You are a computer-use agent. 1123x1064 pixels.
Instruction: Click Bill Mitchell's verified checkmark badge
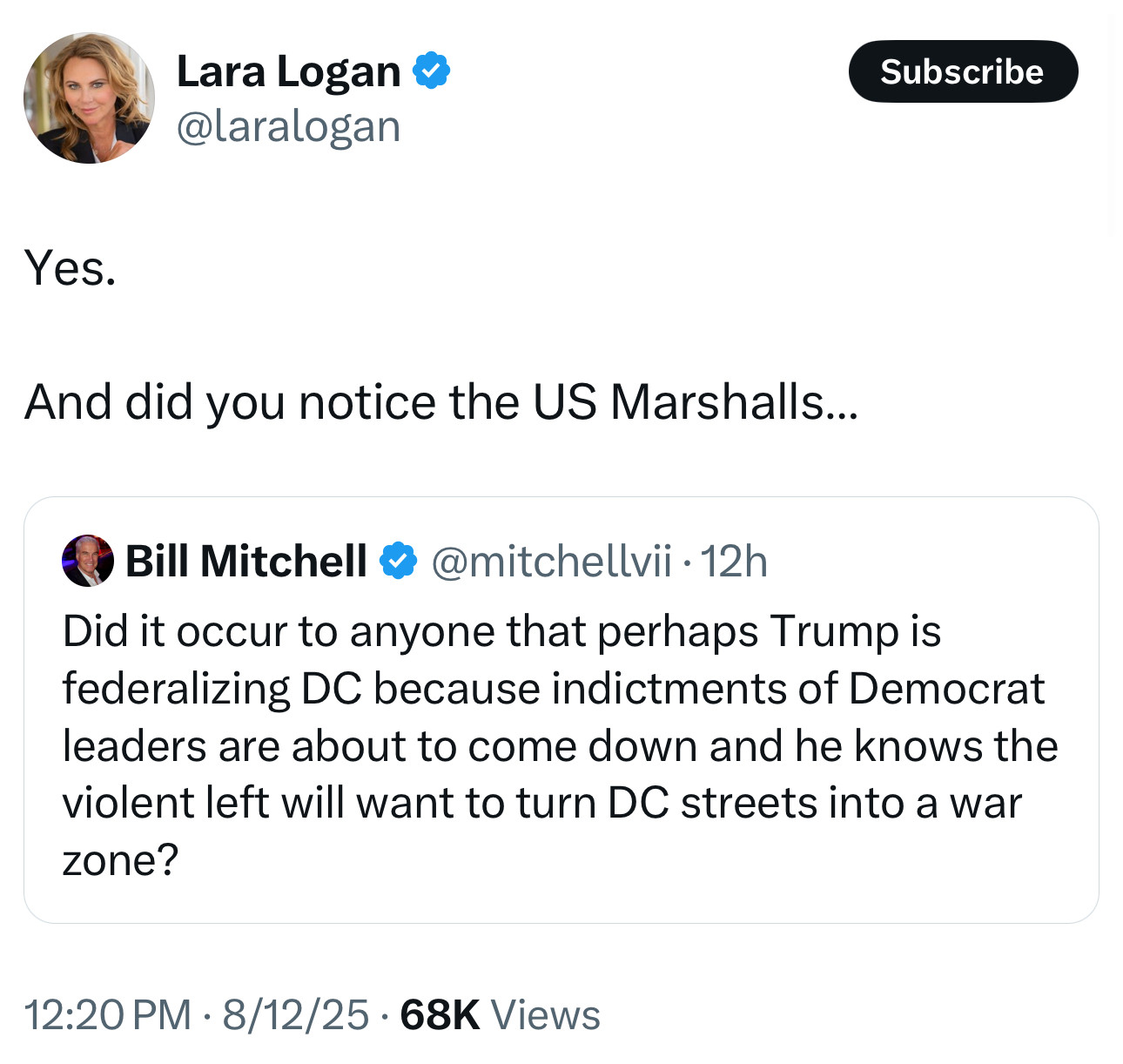399,561
